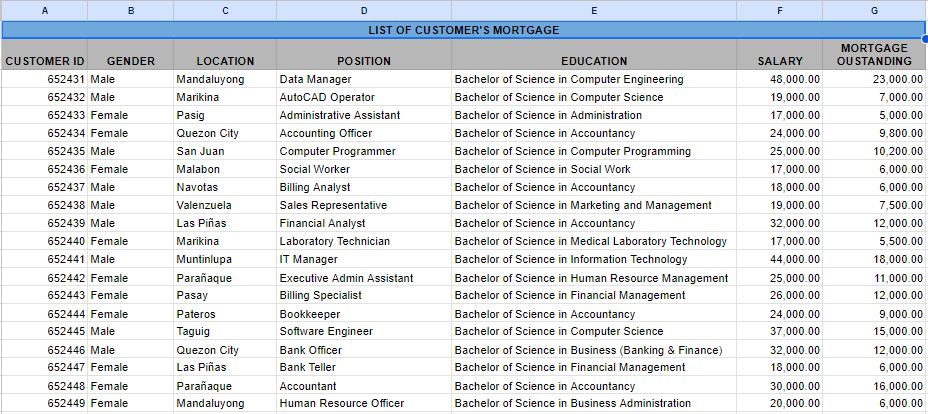Select the CUSTOMER ID header cell

(44, 54)
